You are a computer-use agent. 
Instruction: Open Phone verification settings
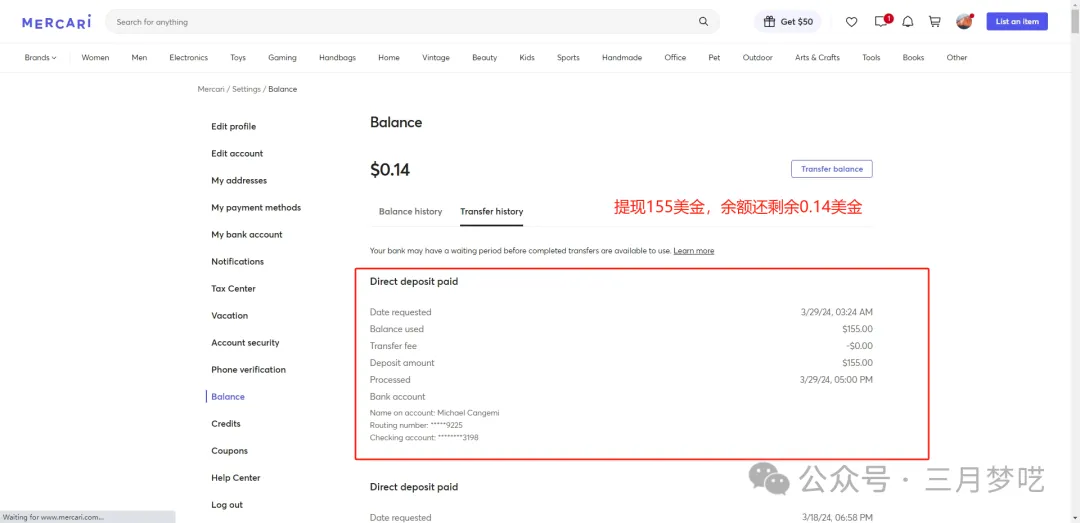tap(249, 370)
